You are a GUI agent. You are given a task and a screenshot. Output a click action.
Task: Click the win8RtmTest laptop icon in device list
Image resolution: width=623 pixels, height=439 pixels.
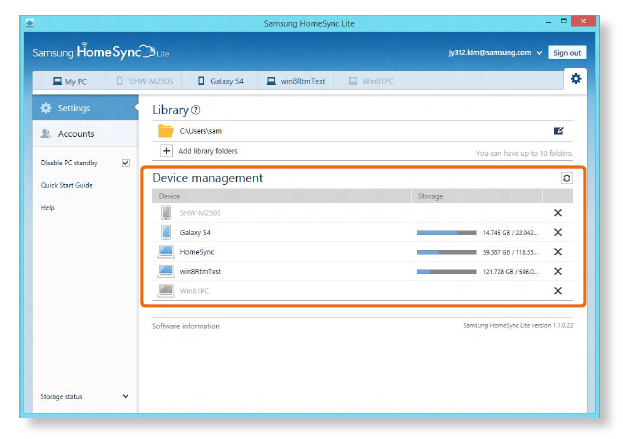166,271
